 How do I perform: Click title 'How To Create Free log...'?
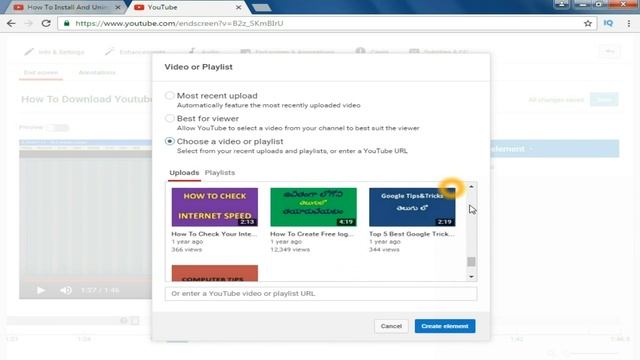tap(312, 234)
